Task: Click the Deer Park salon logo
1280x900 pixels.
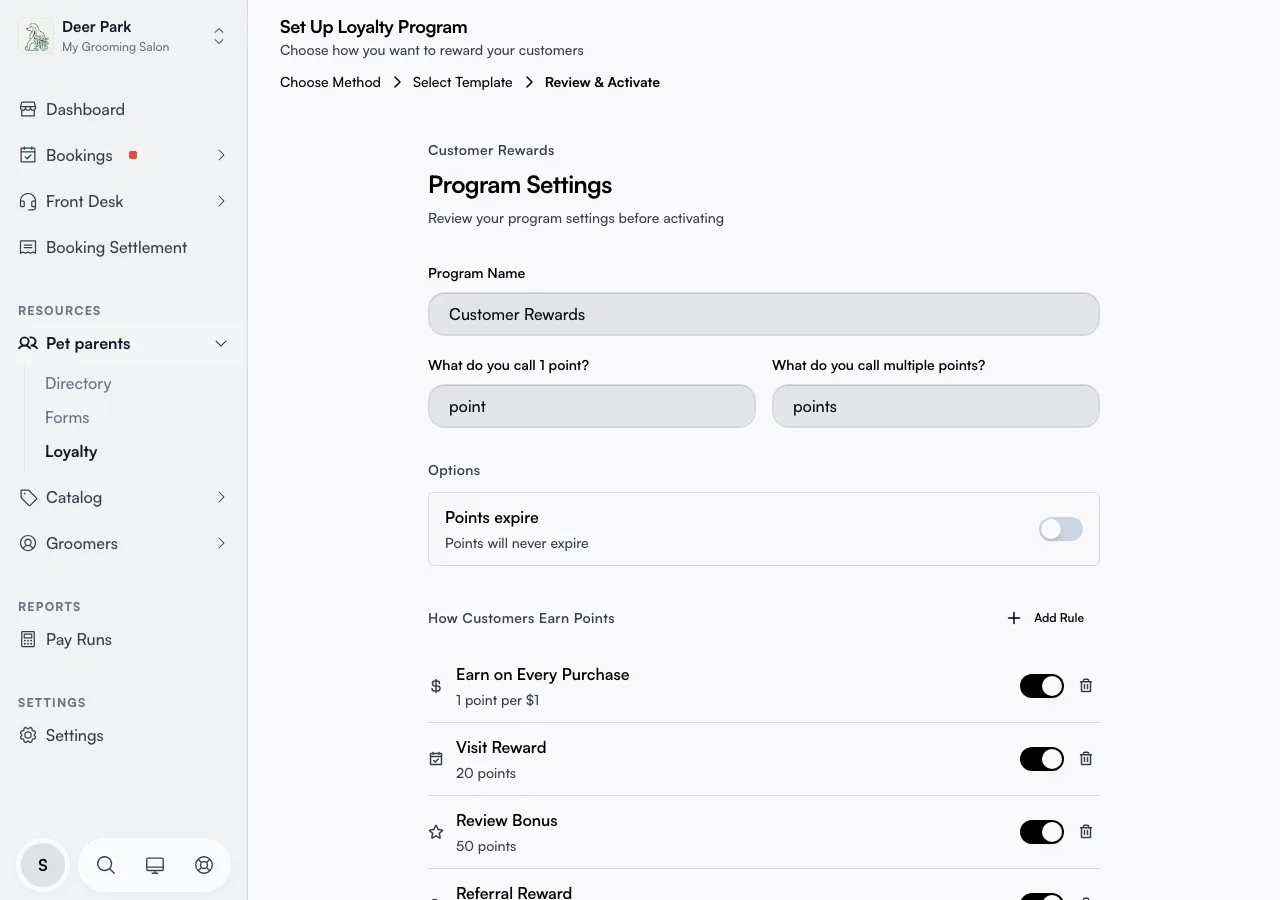Action: (x=36, y=37)
